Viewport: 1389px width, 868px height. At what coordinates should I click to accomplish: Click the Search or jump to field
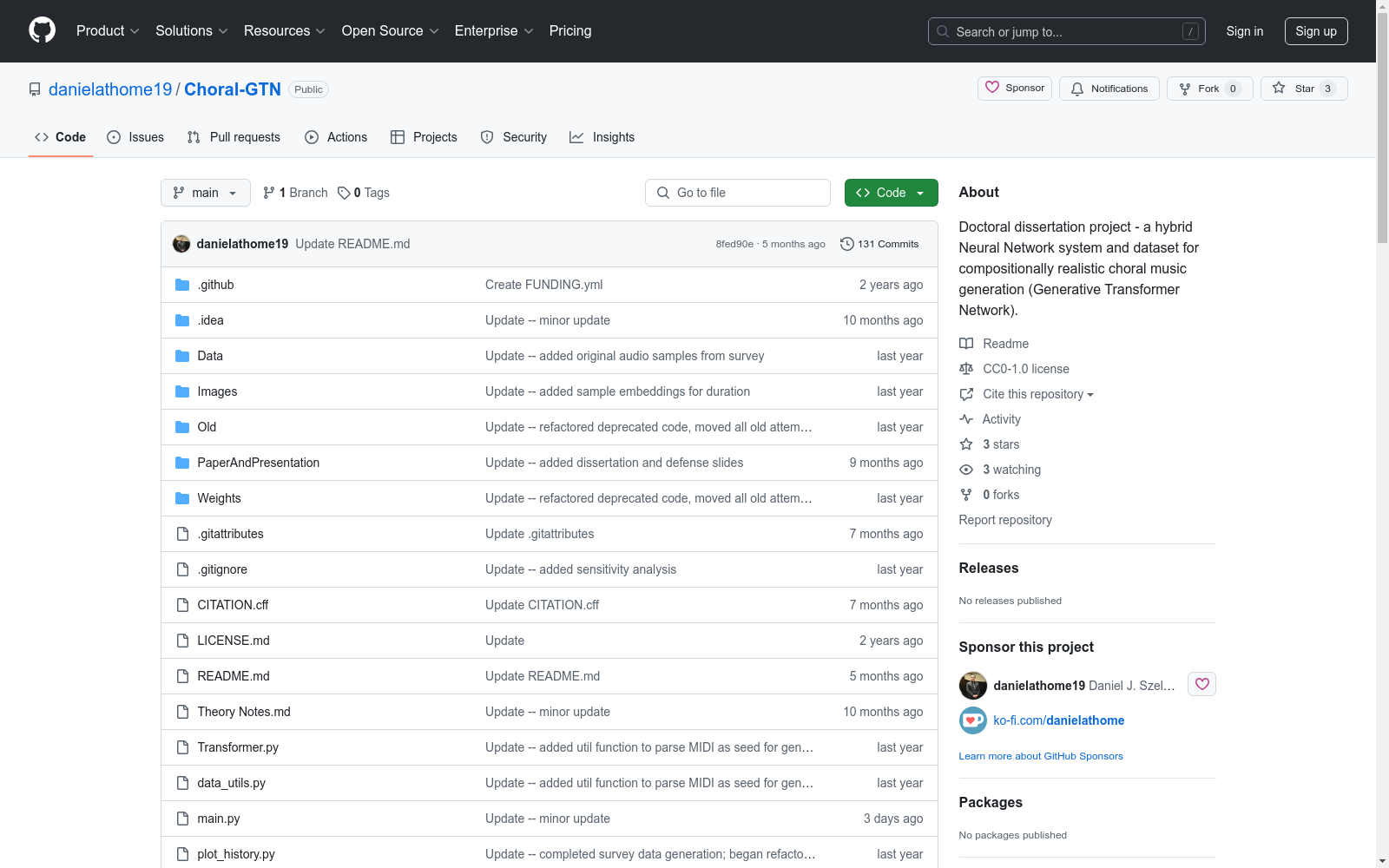click(x=1067, y=31)
